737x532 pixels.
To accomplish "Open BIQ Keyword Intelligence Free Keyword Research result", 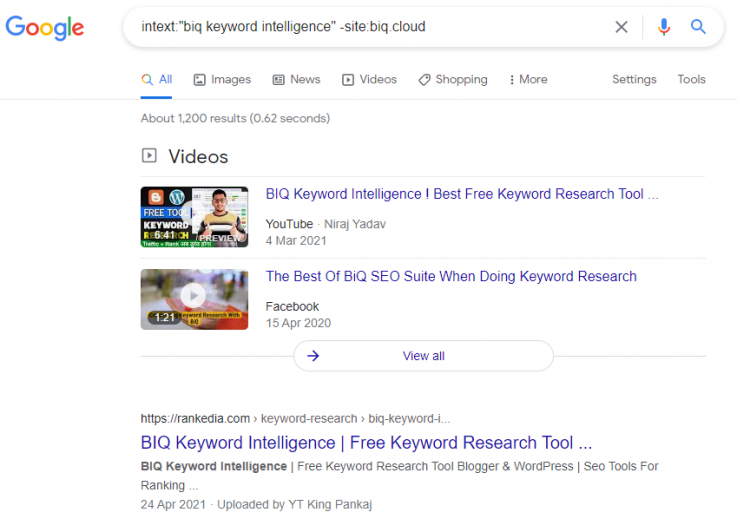I will coord(366,443).
